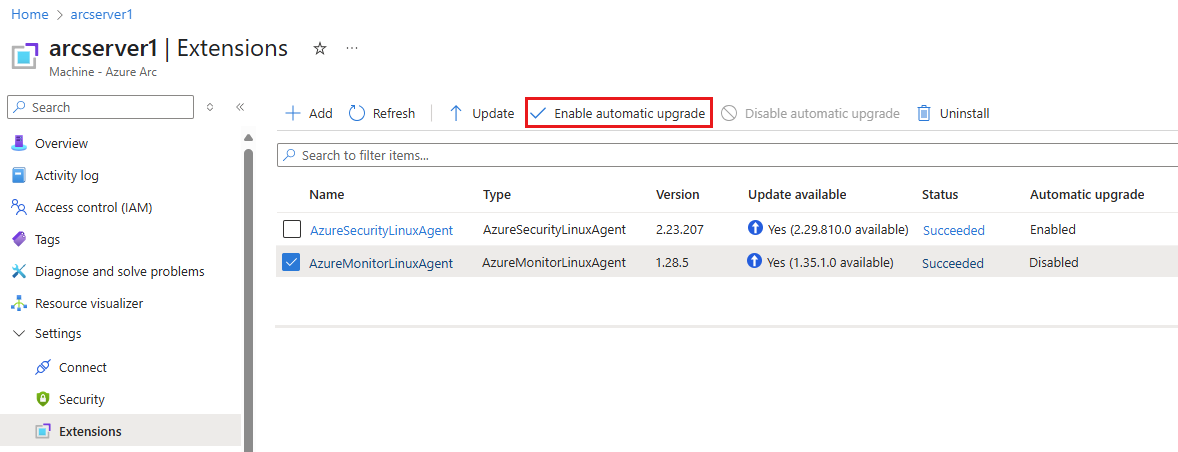This screenshot has width=1178, height=452.
Task: Click the Extensions sidebar icon
Action: [44, 432]
